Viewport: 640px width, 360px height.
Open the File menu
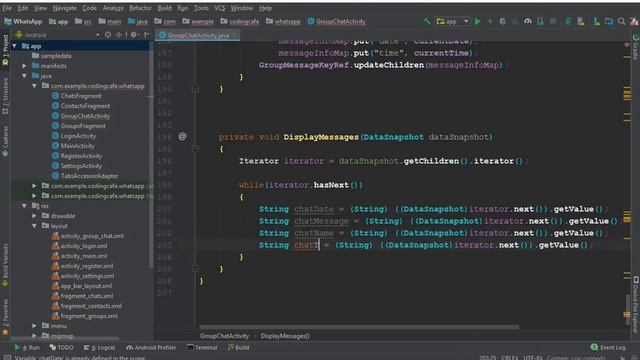point(7,8)
